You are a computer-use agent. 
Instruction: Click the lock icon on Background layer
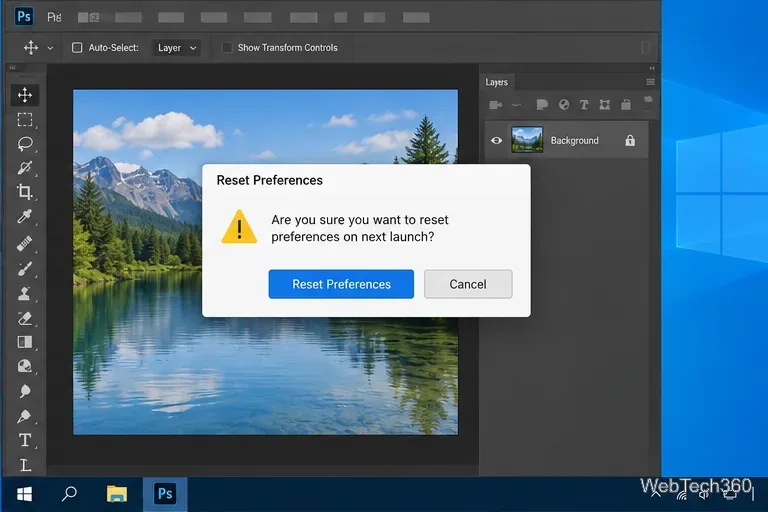(630, 141)
